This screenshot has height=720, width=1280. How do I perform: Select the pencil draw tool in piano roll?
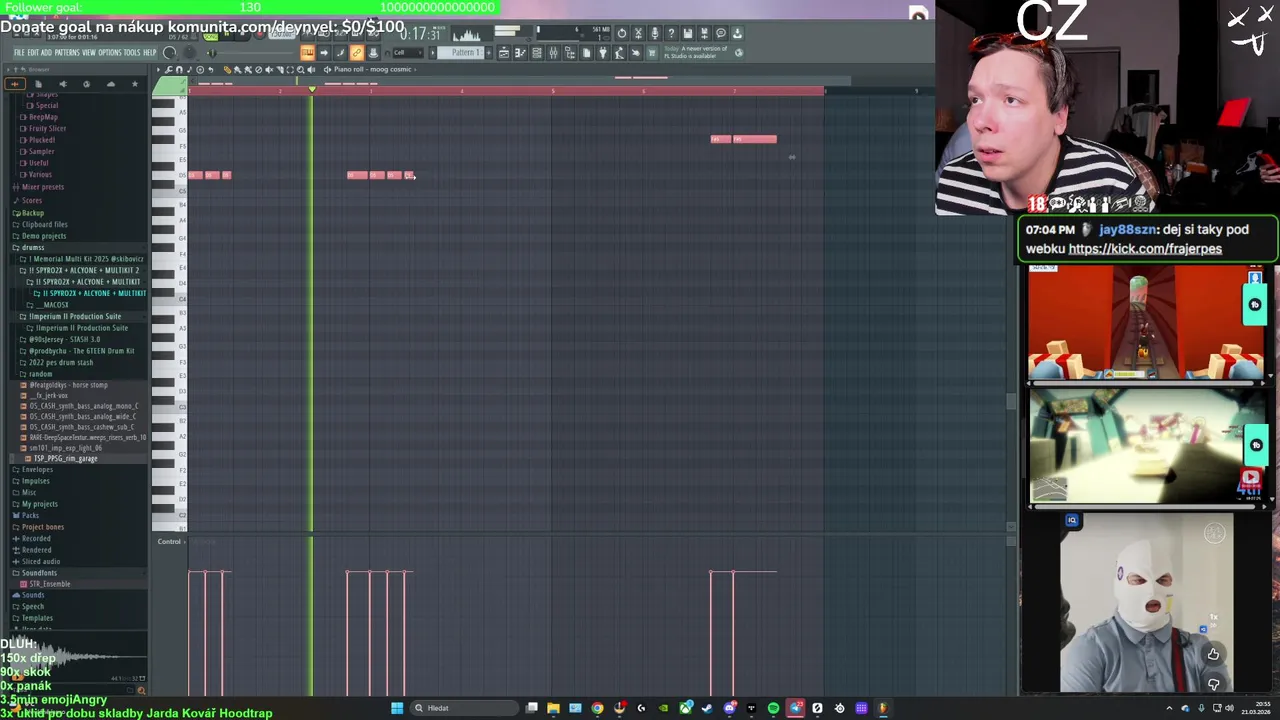coord(228,70)
